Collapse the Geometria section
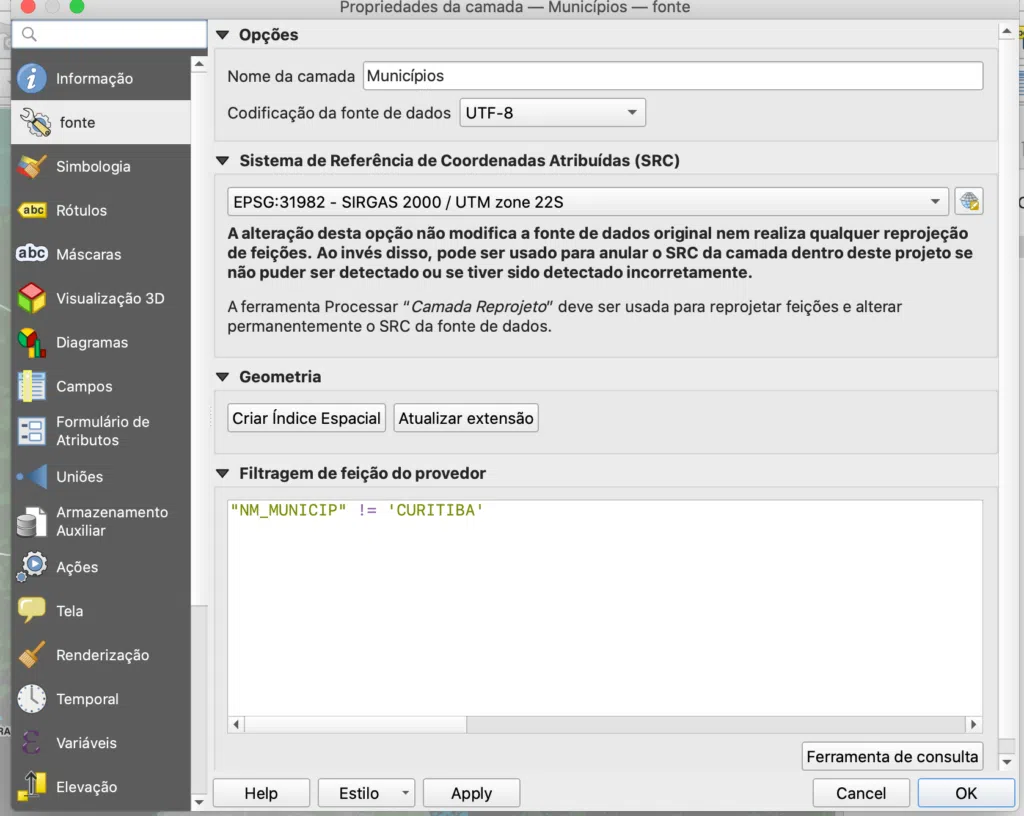Viewport: 1024px width, 816px height. tap(223, 377)
